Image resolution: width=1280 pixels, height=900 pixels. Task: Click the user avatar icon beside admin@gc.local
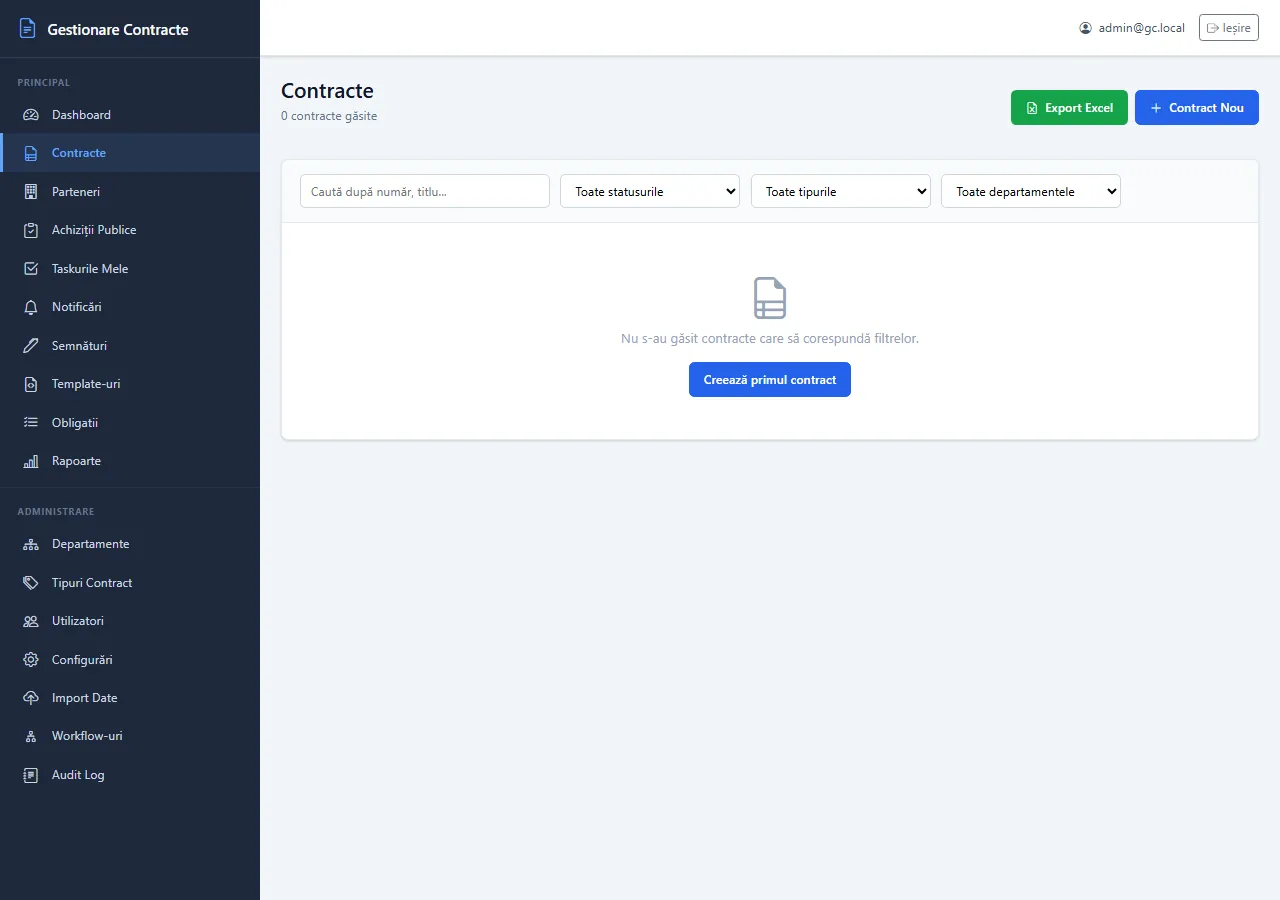point(1086,28)
